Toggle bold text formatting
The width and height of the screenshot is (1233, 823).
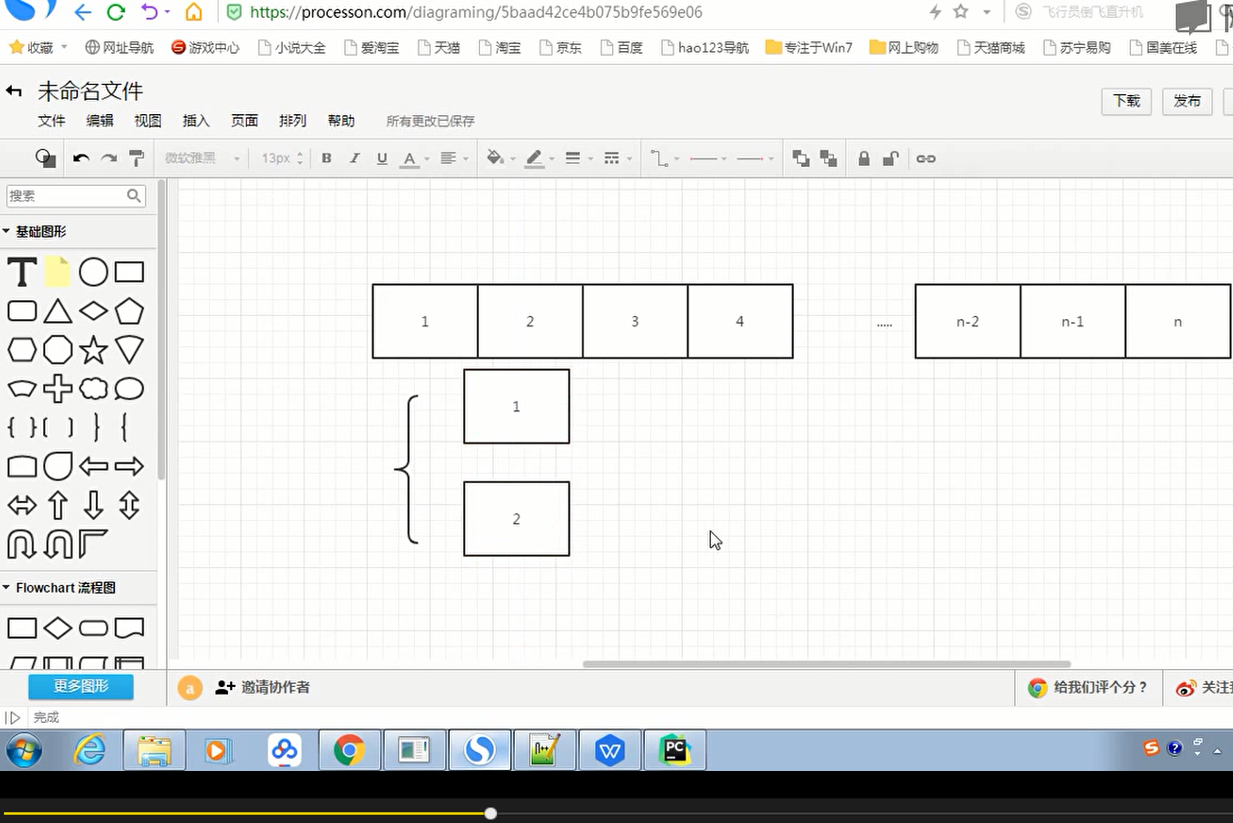[x=326, y=159]
